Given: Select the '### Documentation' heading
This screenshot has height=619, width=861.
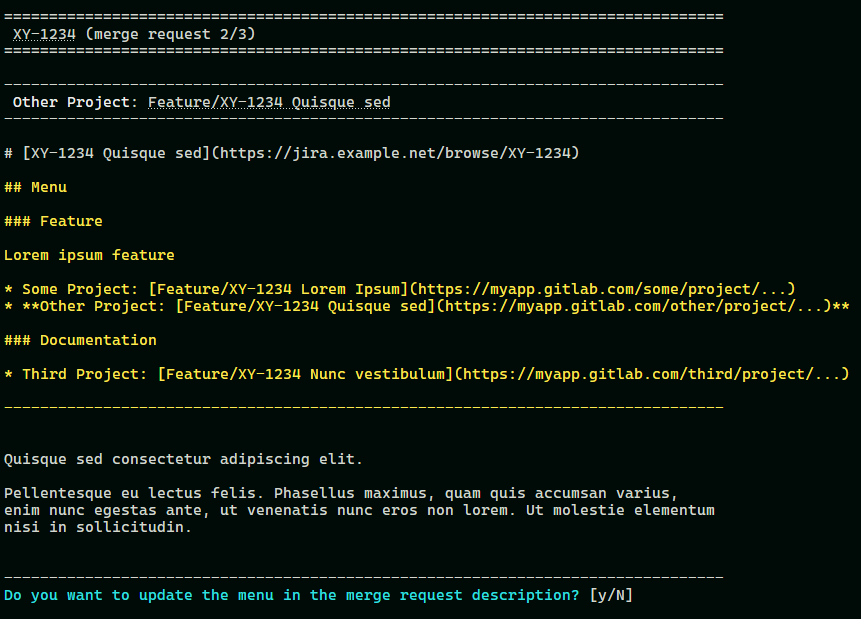Looking at the screenshot, I should [x=80, y=341].
